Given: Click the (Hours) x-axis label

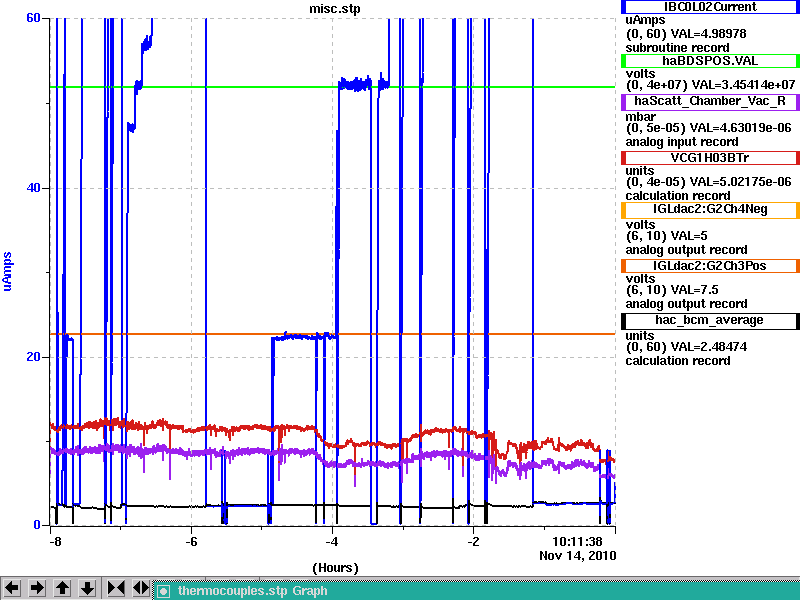Looking at the screenshot, I should (335, 568).
